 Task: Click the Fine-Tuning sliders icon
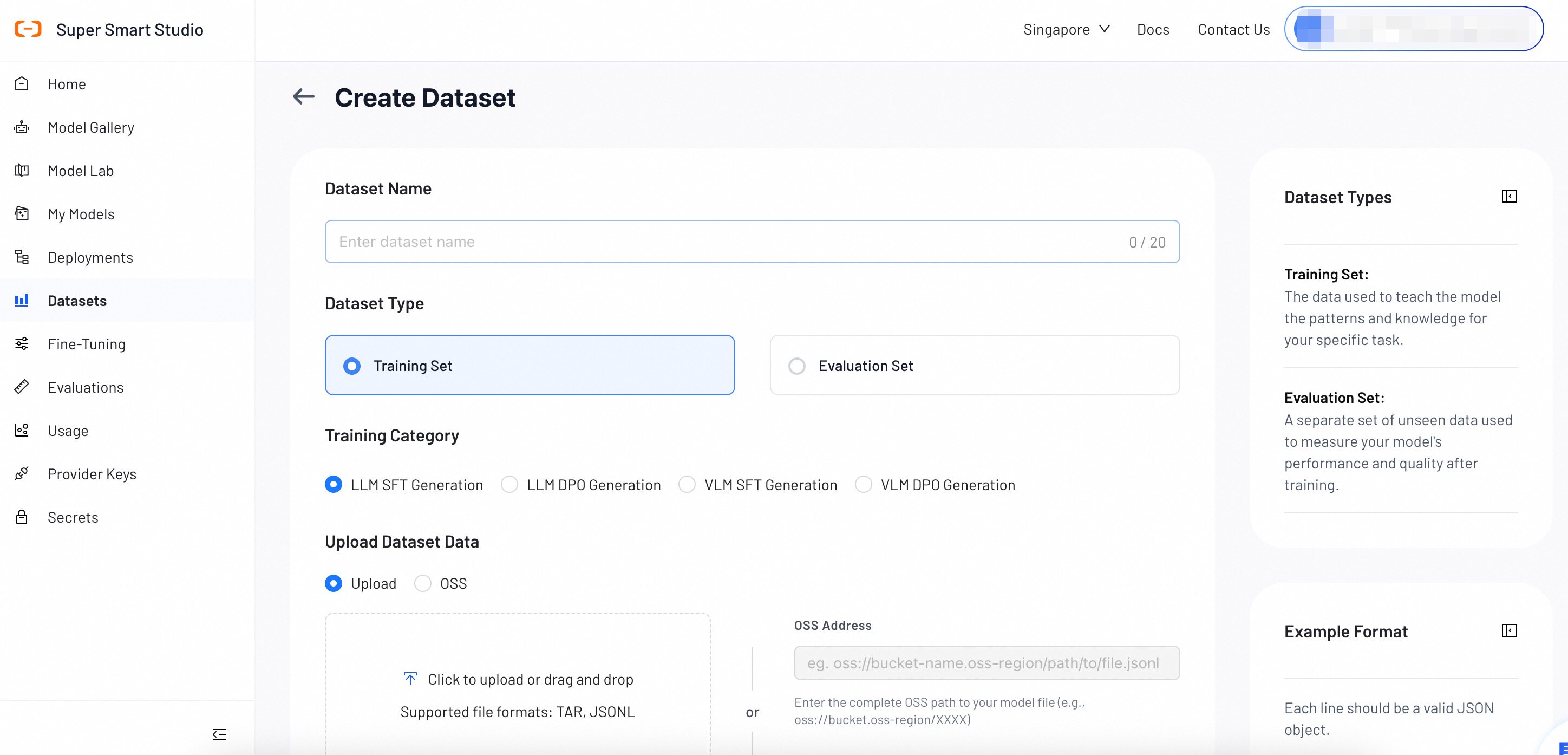click(x=22, y=343)
